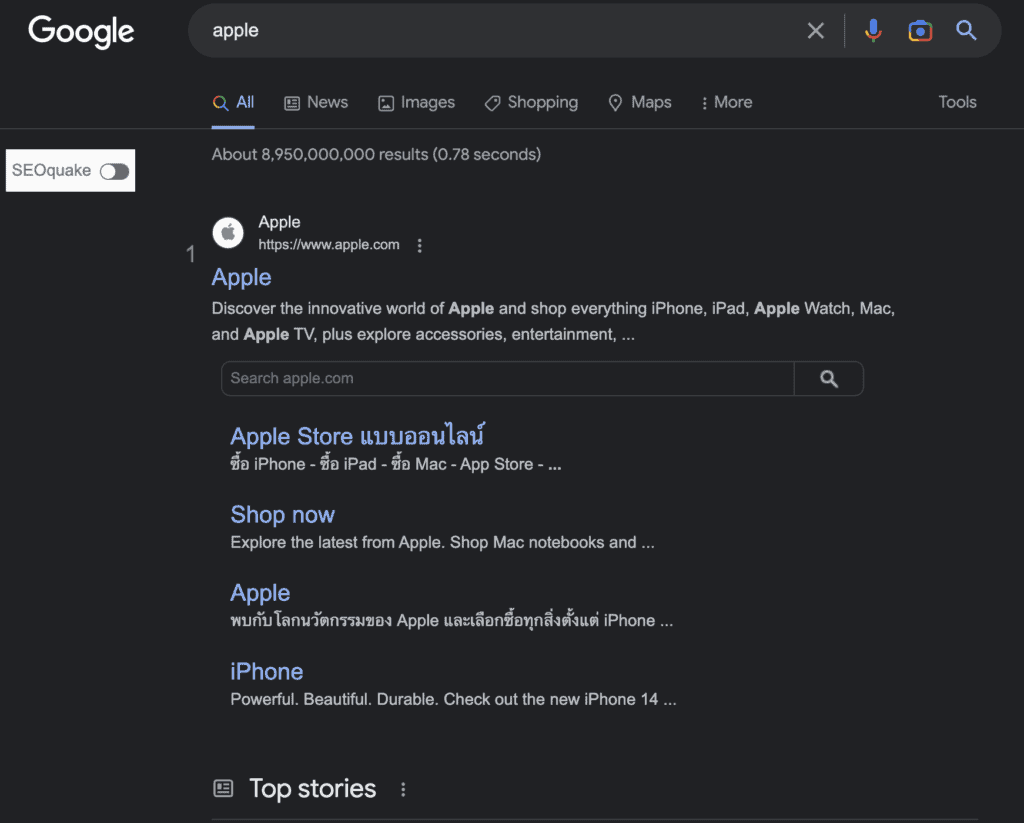Click the Google logo
Screen dimensions: 1024x823
click(x=81, y=31)
